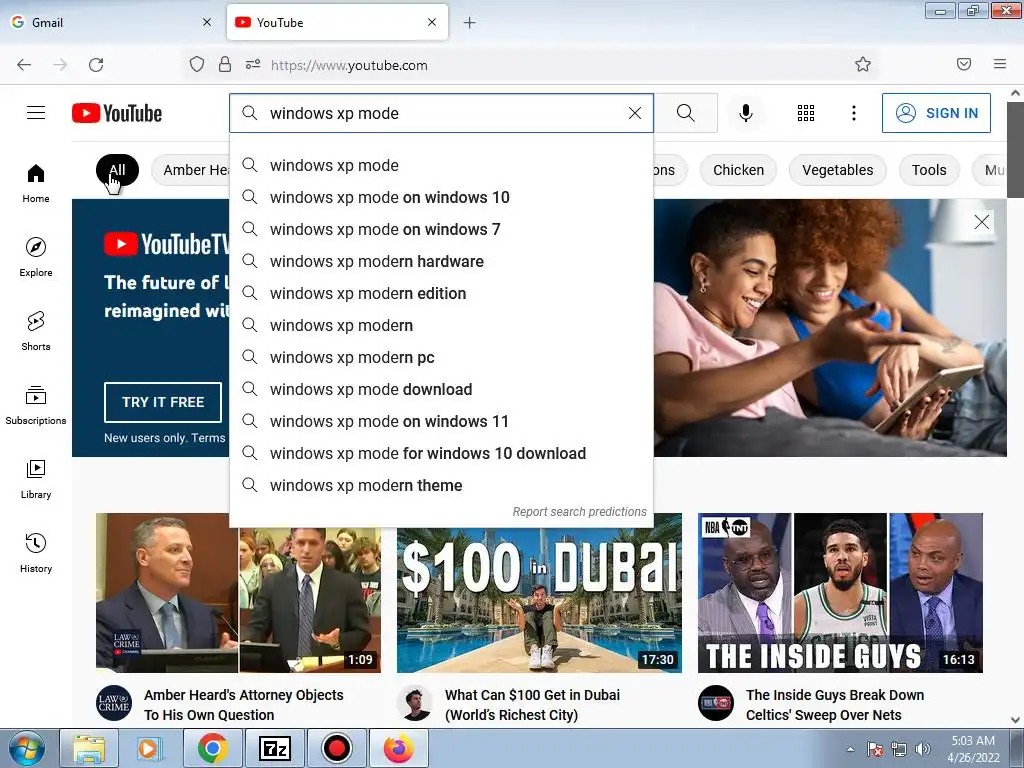Open History in the sidebar
The height and width of the screenshot is (768, 1024).
point(36,553)
